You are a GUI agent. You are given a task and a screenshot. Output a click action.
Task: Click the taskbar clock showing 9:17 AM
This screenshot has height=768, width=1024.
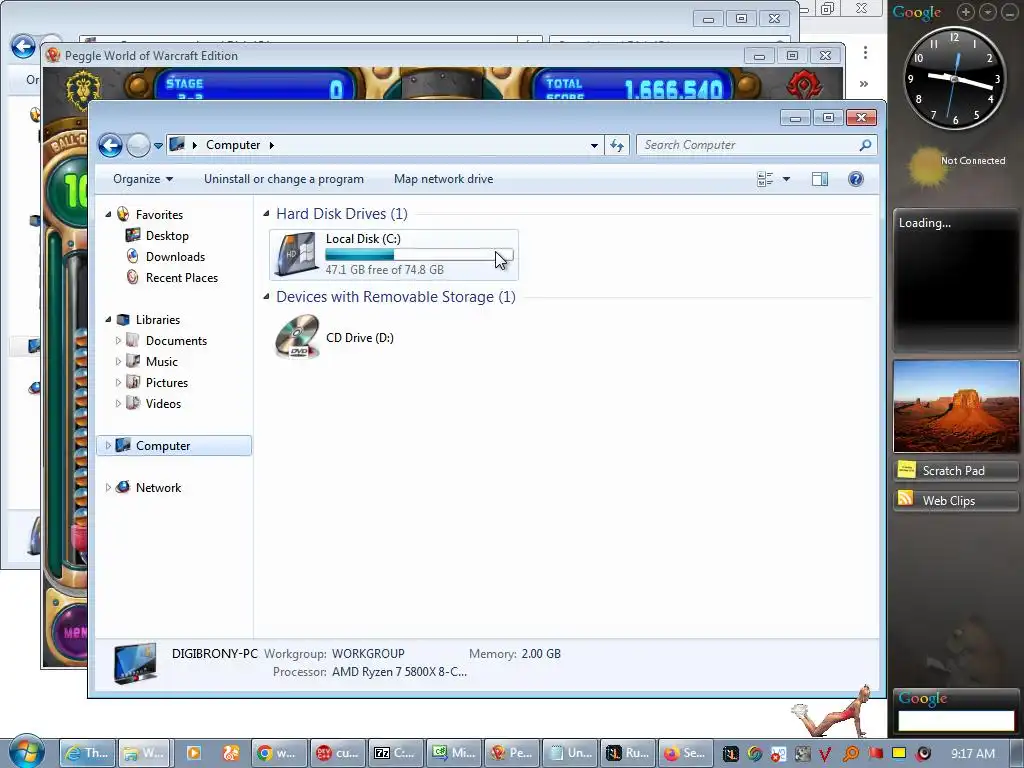point(973,753)
